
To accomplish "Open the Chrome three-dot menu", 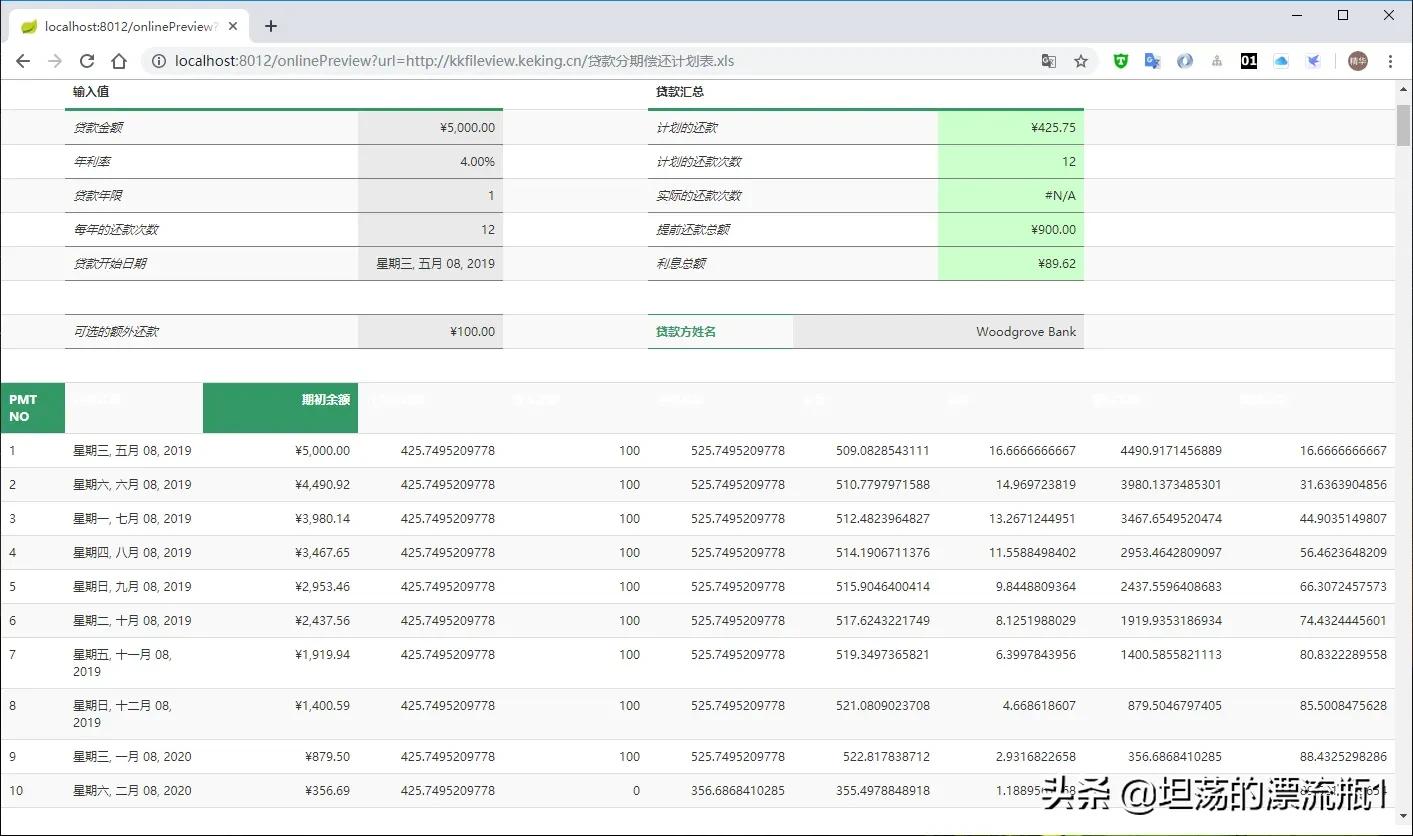I will [1392, 61].
